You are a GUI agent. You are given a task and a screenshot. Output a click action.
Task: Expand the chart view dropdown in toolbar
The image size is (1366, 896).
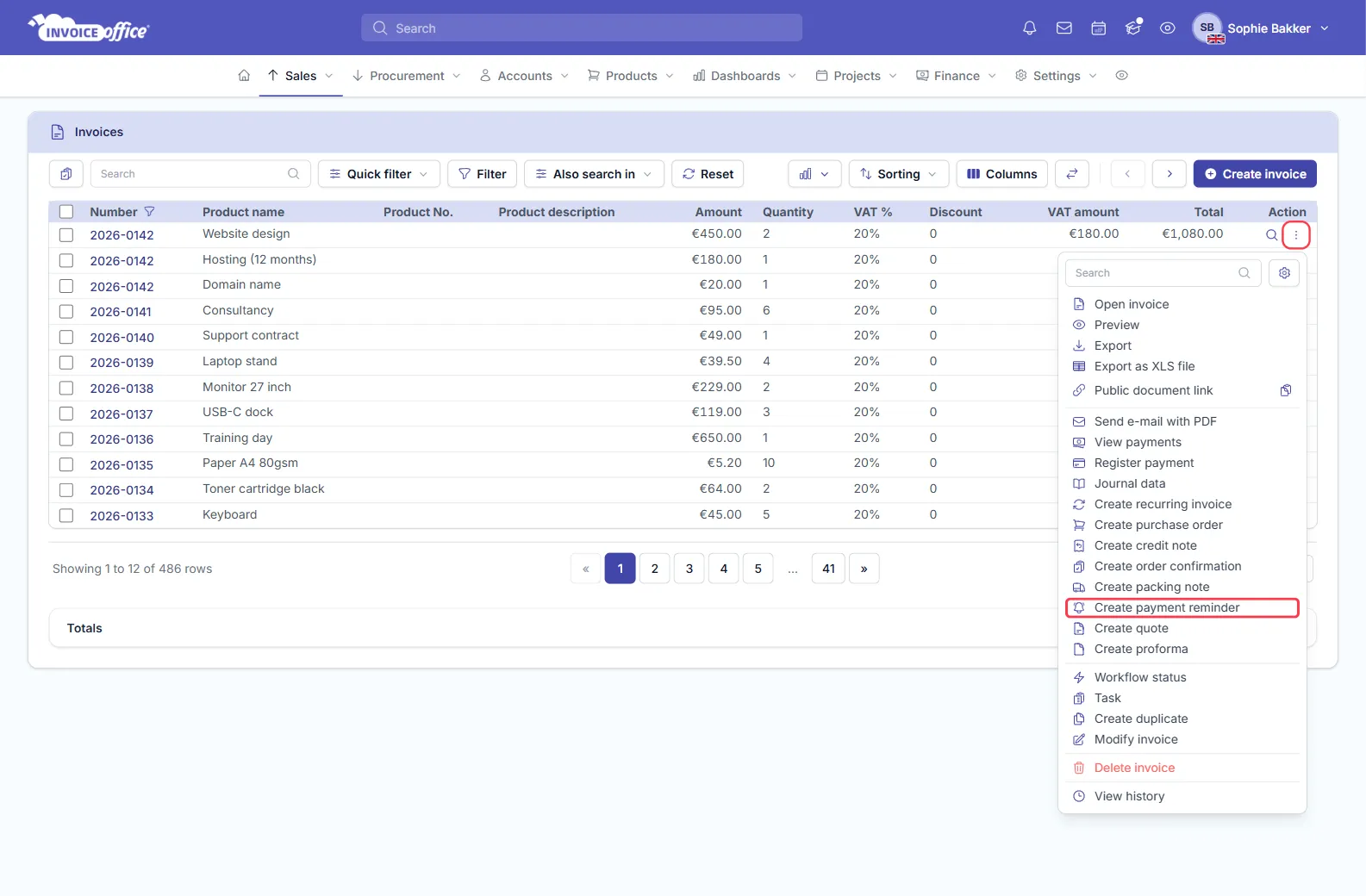[x=814, y=174]
